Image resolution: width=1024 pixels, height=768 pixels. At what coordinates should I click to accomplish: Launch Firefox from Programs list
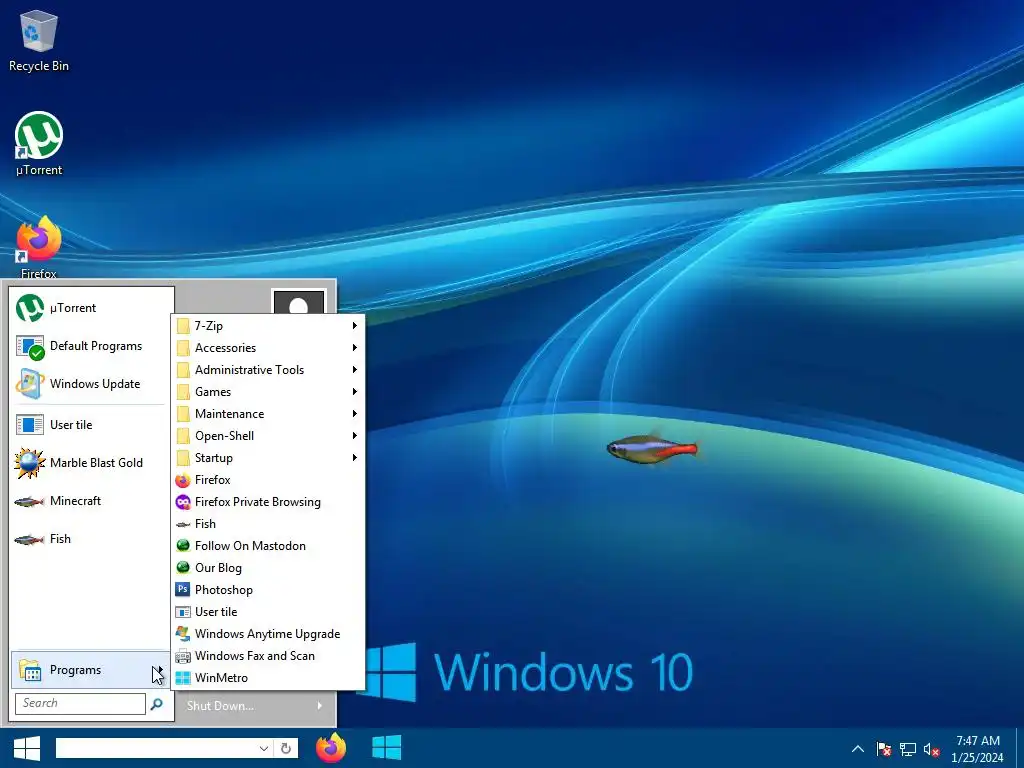[268, 480]
